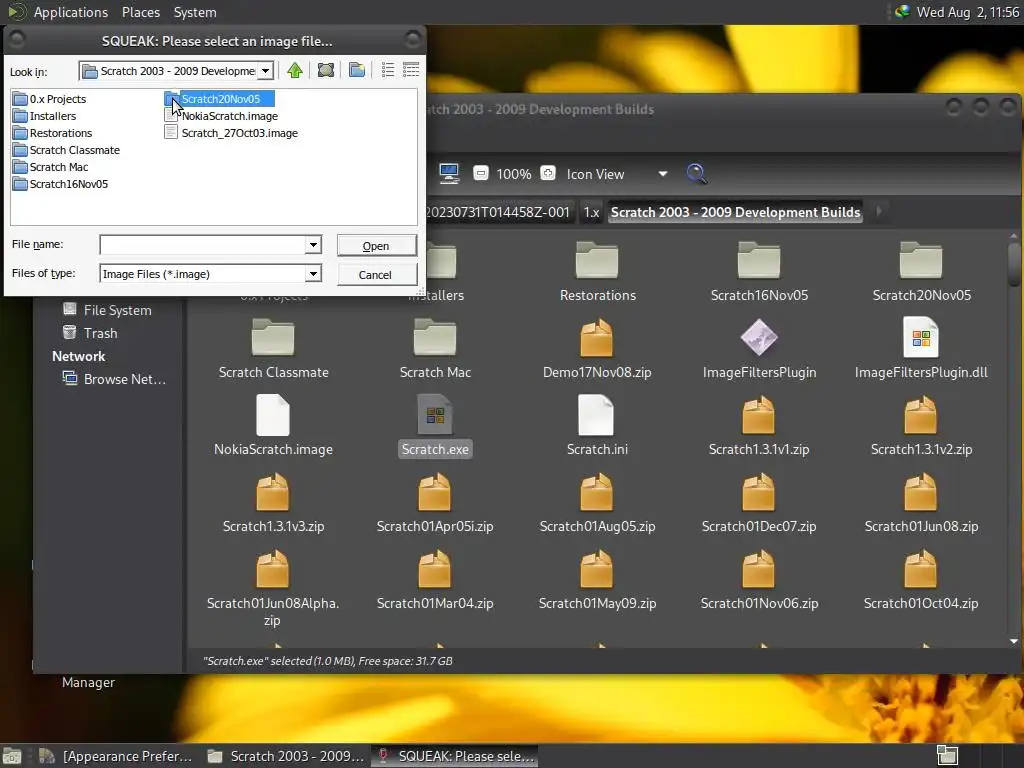Select Scratch Classmate folder in dialog list

tap(67, 150)
